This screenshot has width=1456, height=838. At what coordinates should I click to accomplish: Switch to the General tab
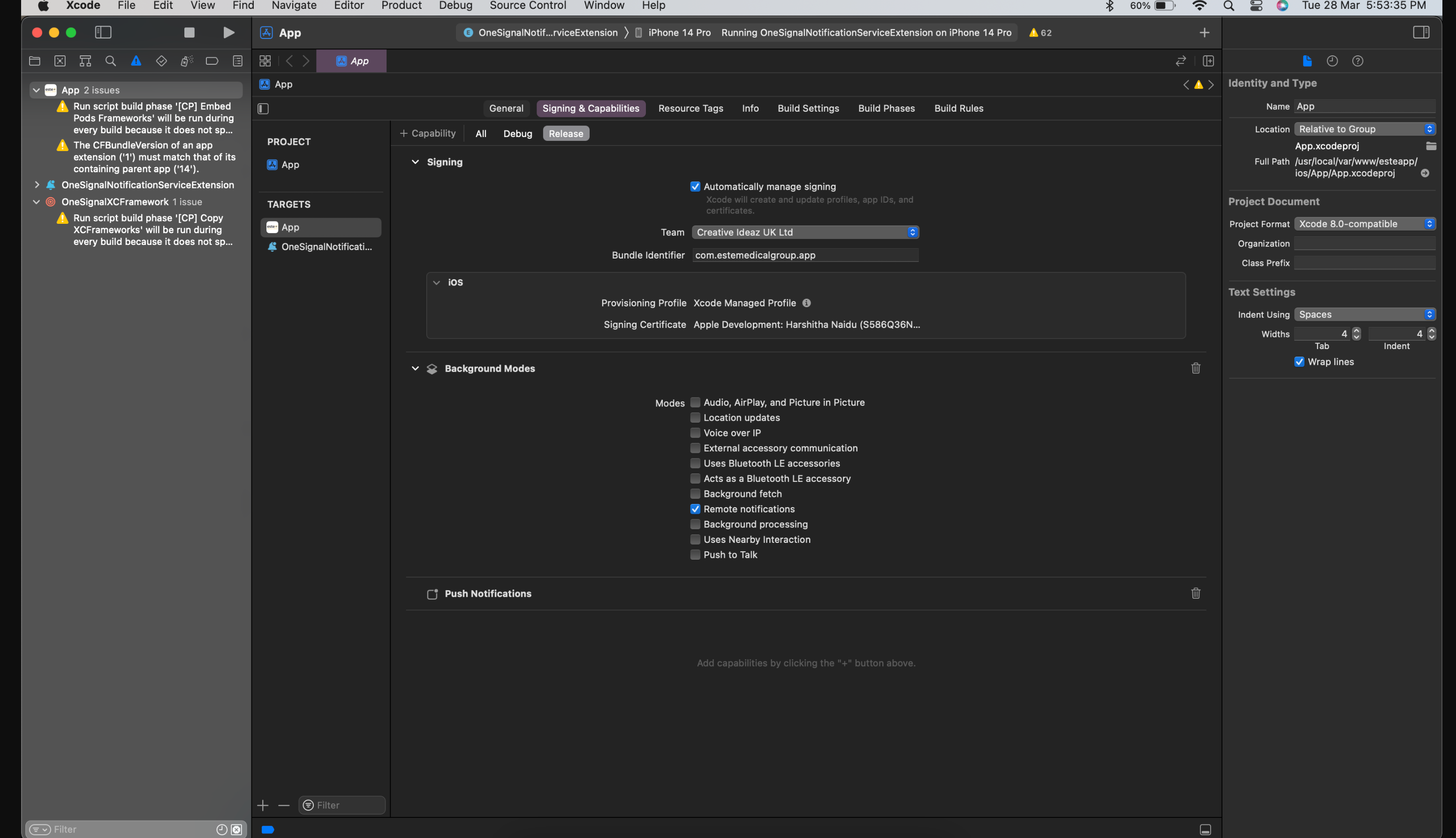[x=506, y=109]
